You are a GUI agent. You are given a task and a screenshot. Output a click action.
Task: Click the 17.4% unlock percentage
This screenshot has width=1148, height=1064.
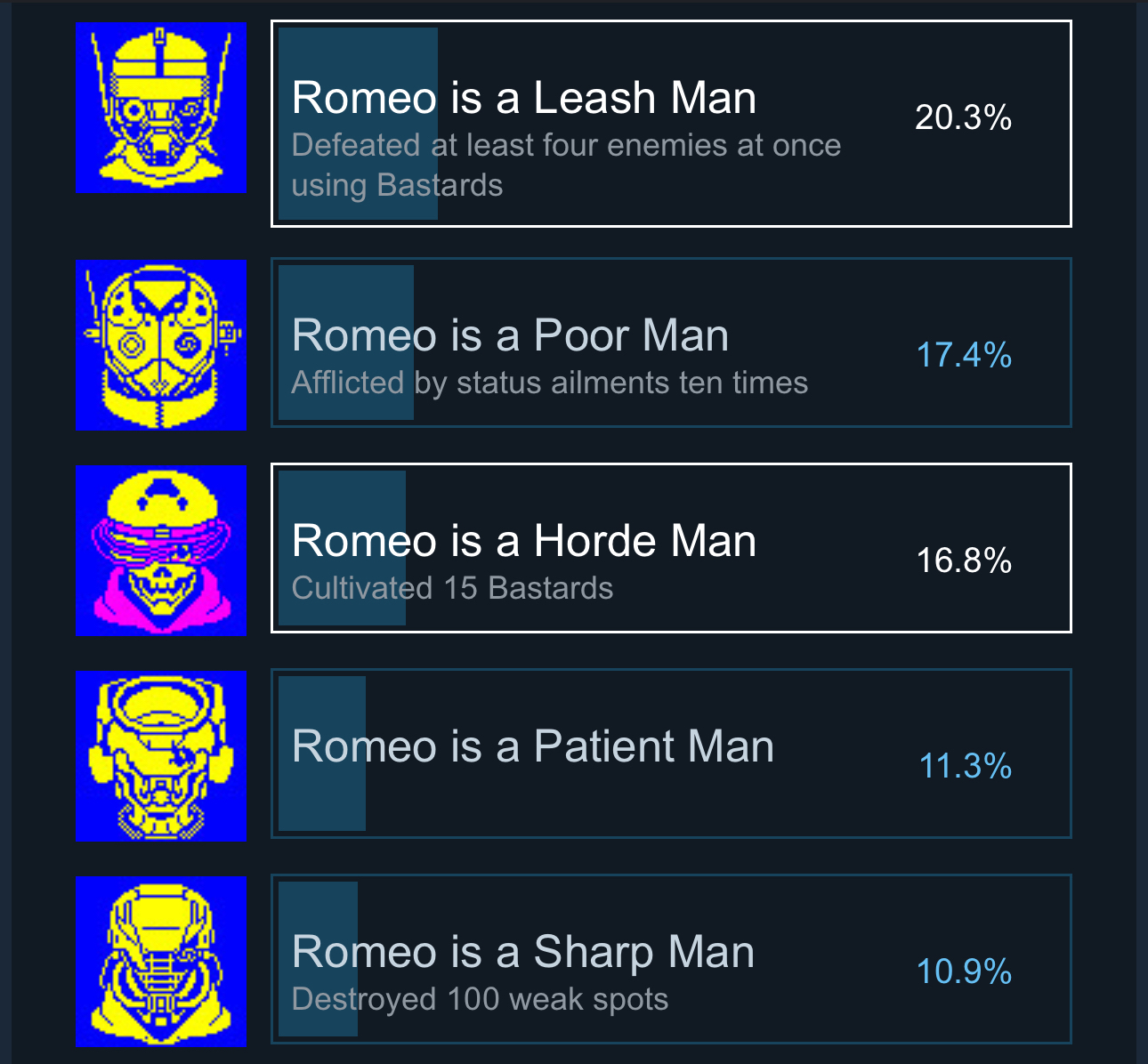coord(964,355)
